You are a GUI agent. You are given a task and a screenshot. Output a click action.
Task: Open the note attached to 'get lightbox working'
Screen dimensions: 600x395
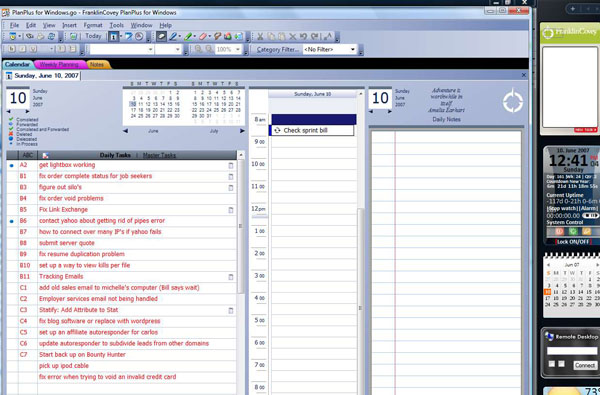pos(230,165)
